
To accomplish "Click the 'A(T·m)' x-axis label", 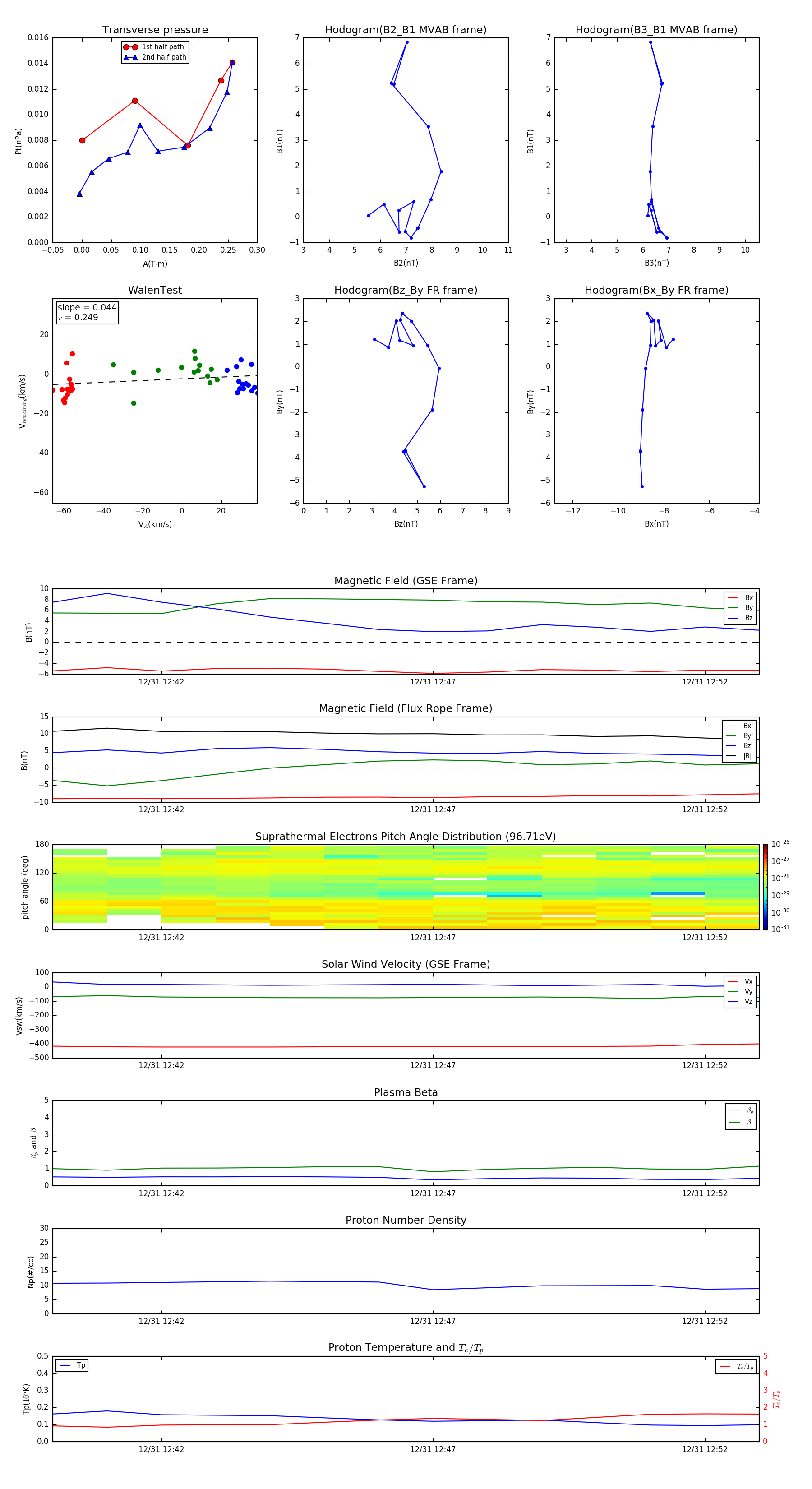I will click(155, 264).
